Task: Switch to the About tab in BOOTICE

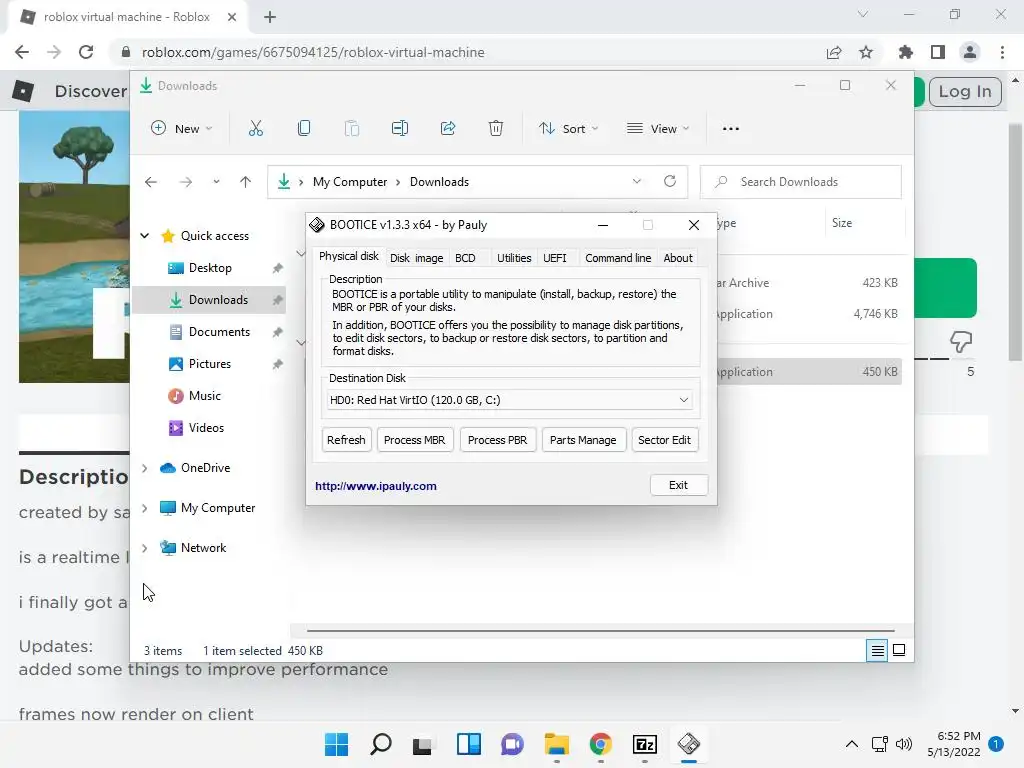Action: click(678, 258)
